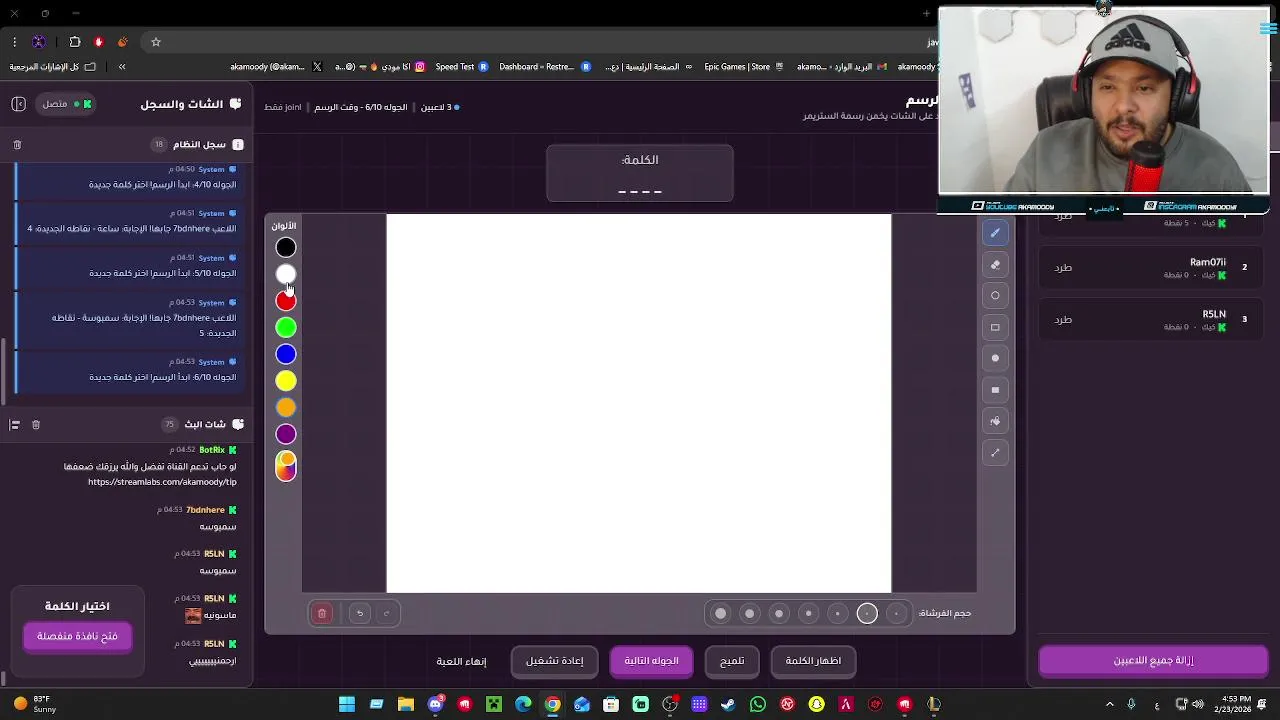Screen dimensions: 1280x720
Task: Open 'كل الإشارات المرجعية' all bookmarks folder
Action: point(53,67)
